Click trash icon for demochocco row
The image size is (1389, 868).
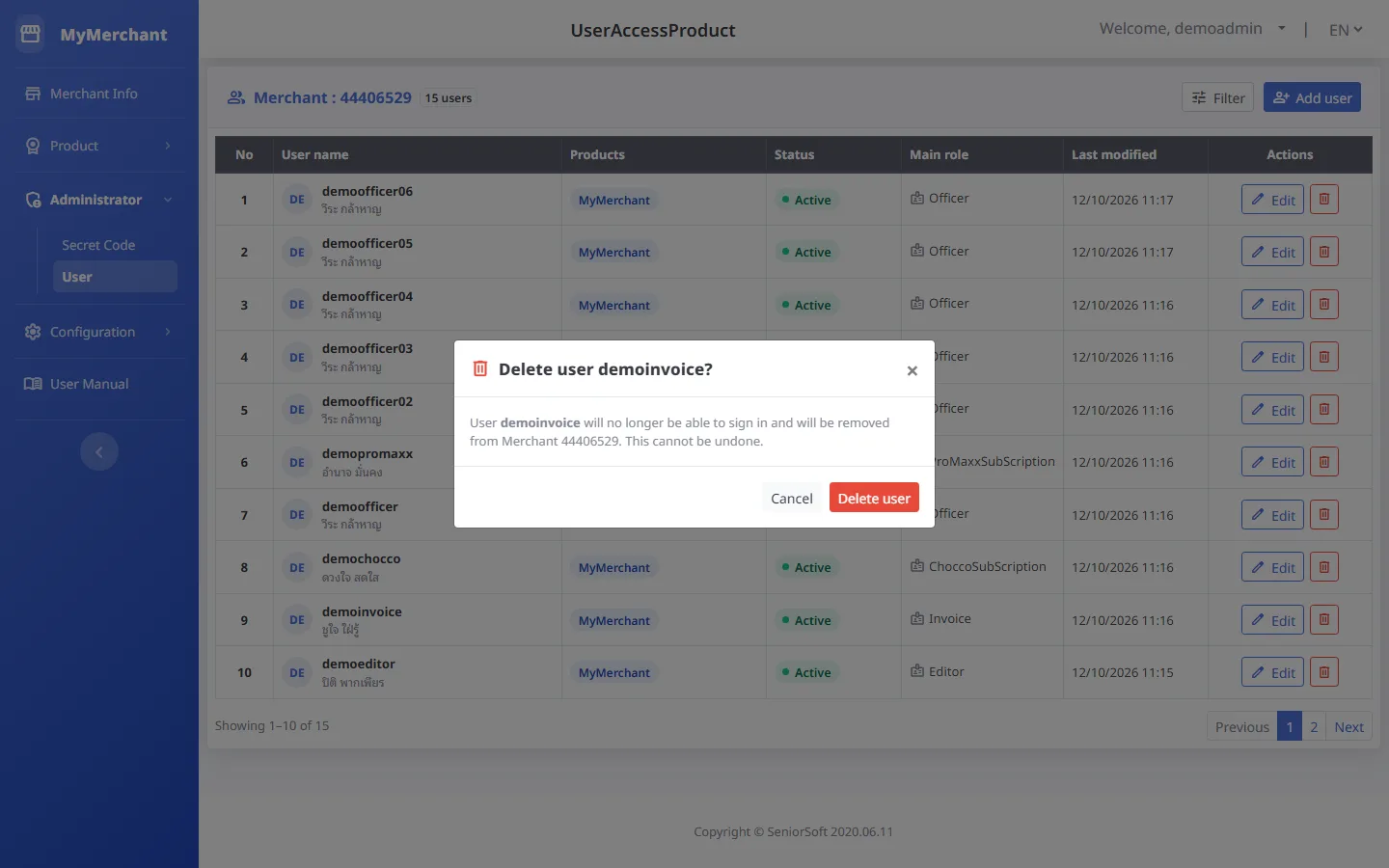click(1323, 567)
